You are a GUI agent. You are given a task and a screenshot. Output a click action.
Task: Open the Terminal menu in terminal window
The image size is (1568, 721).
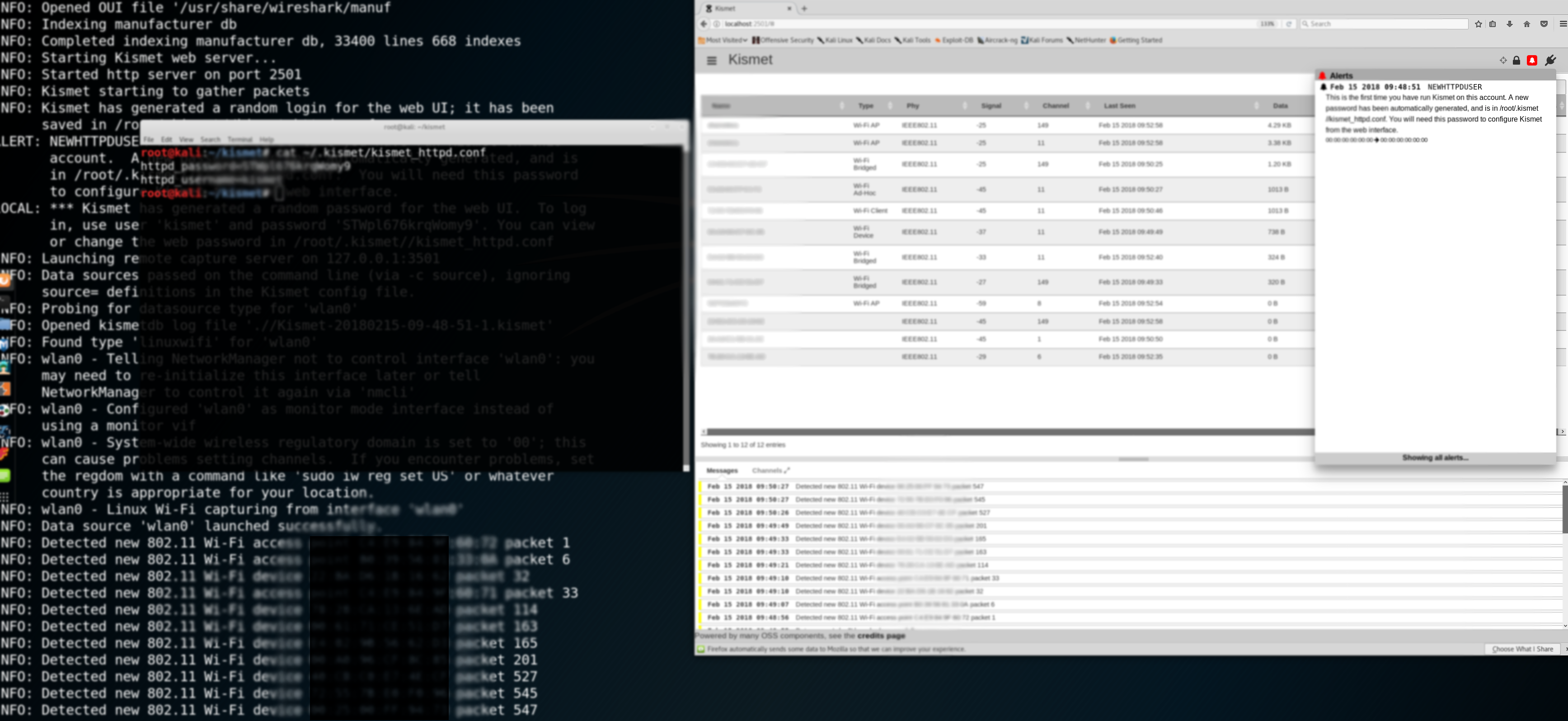(240, 139)
